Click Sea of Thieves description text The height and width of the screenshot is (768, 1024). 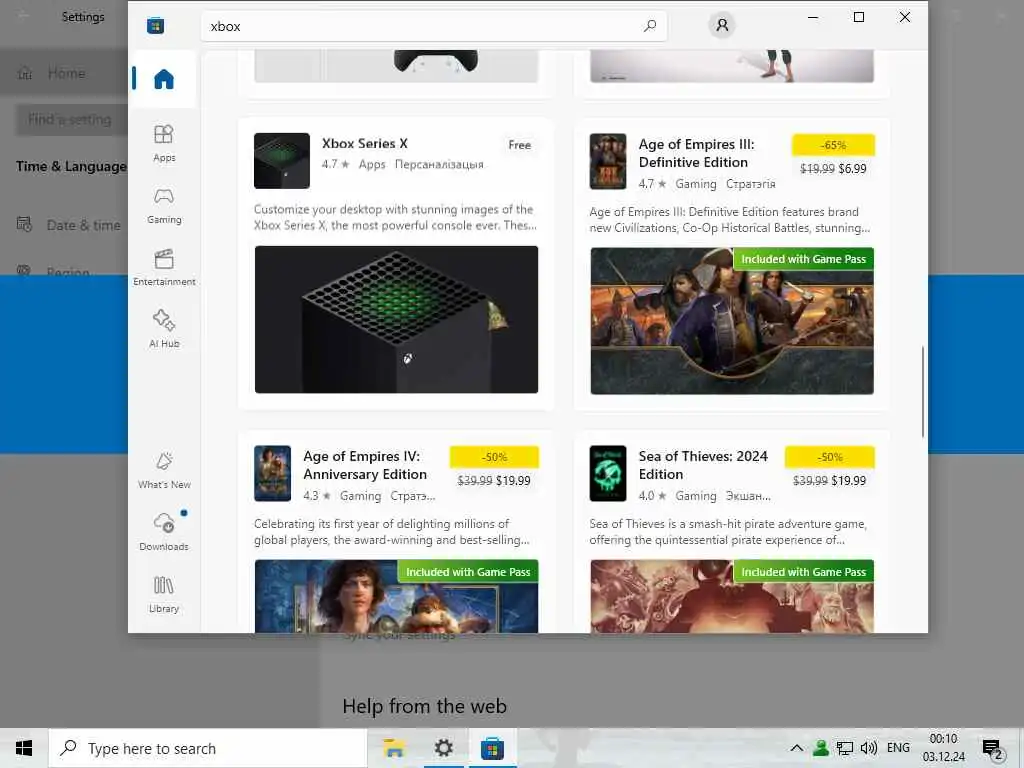click(x=728, y=532)
